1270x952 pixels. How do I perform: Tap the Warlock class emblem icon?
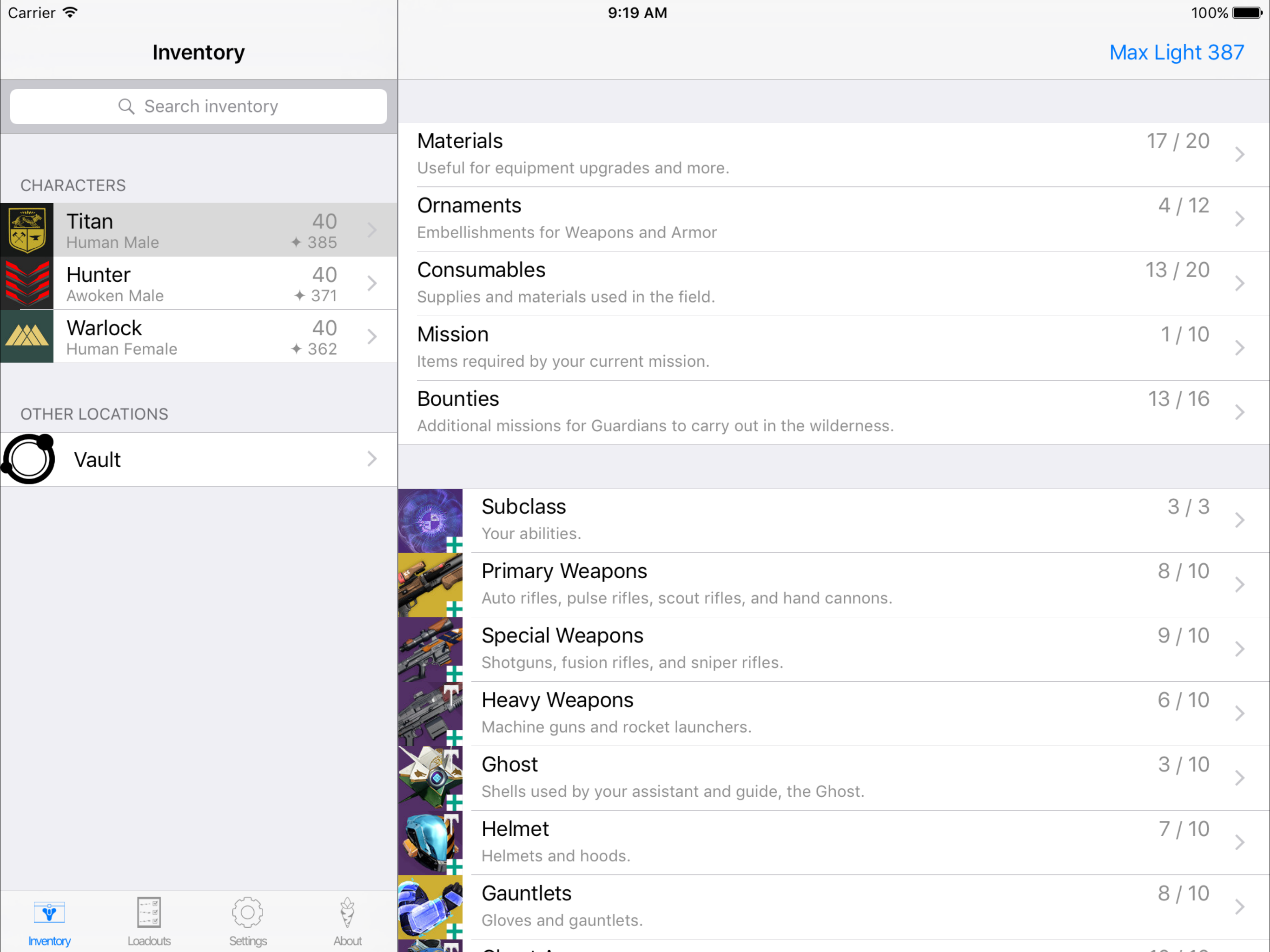(27, 337)
